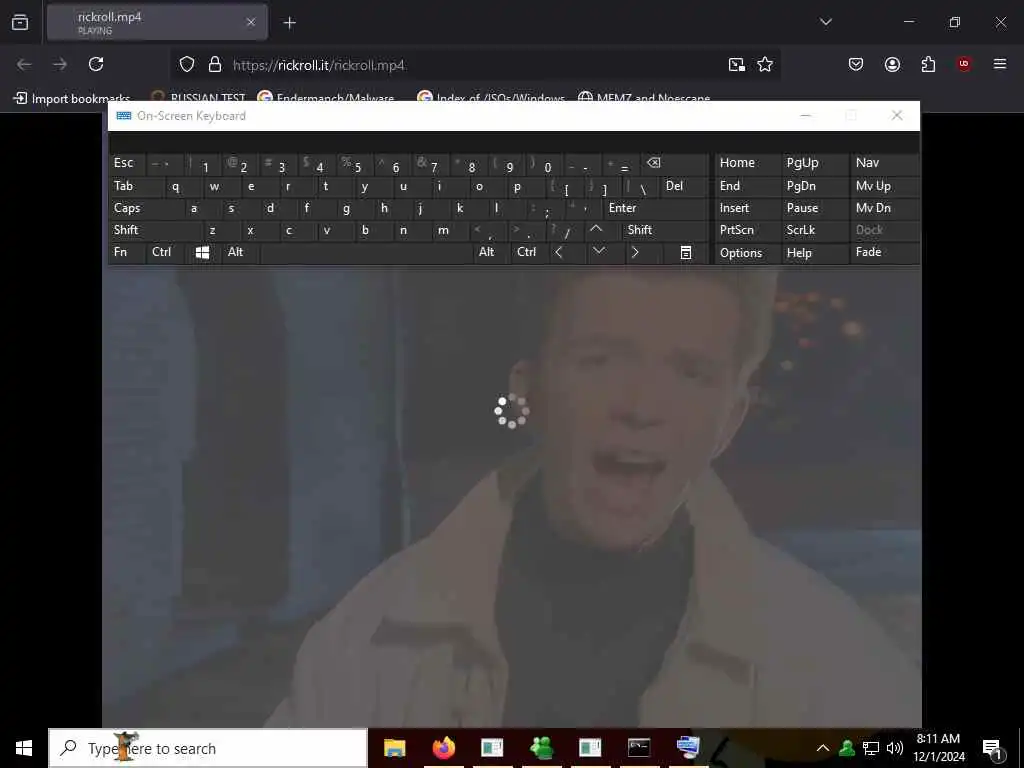Screen dimensions: 1024x768
Task: Open uBlock Origin extension icon
Action: (x=963, y=64)
